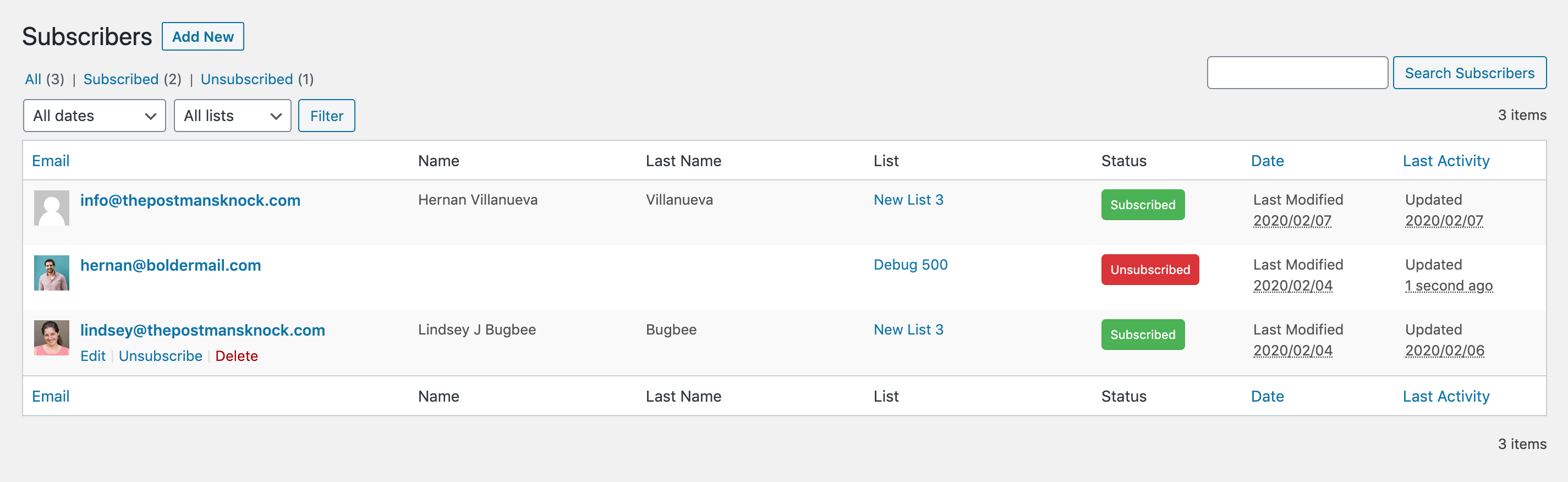Click Subscribed badge for info@thepostmansknock.com
Screen dimensions: 1568x482
(x=1143, y=205)
